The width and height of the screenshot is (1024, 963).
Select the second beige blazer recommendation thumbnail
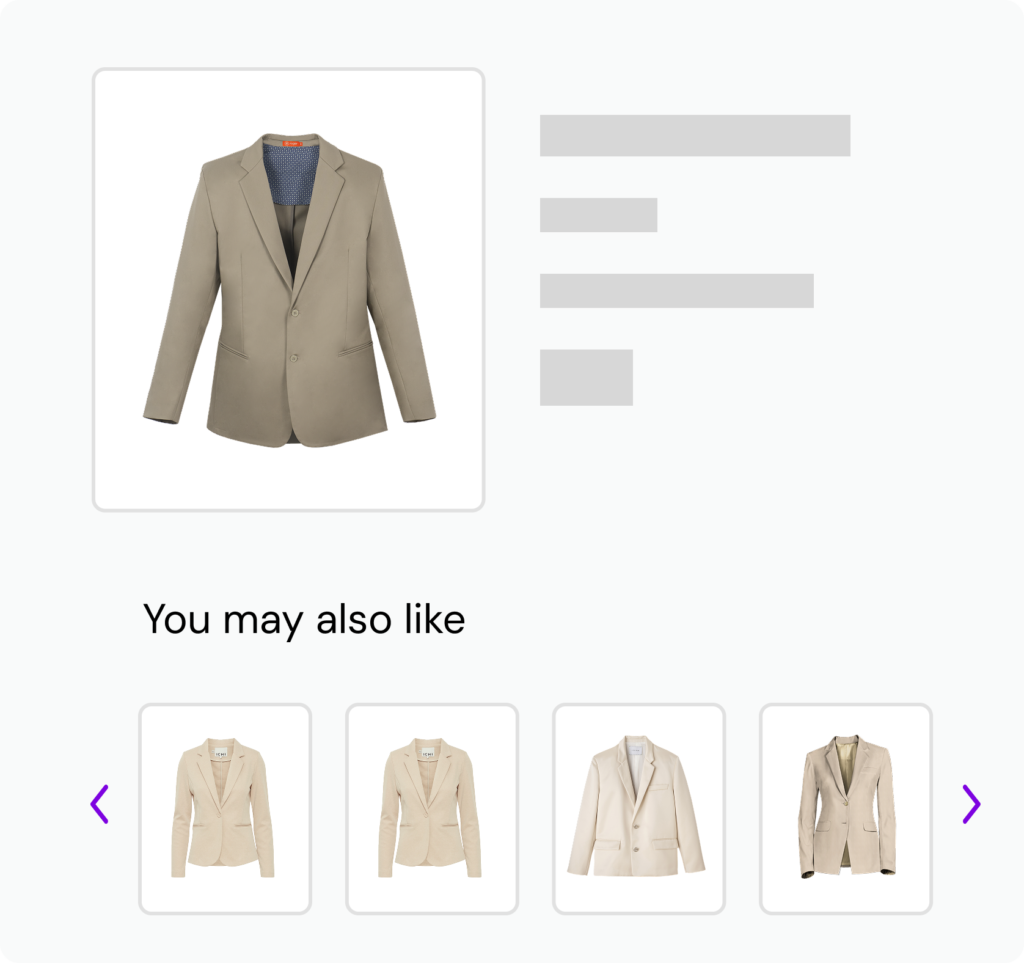tap(432, 808)
